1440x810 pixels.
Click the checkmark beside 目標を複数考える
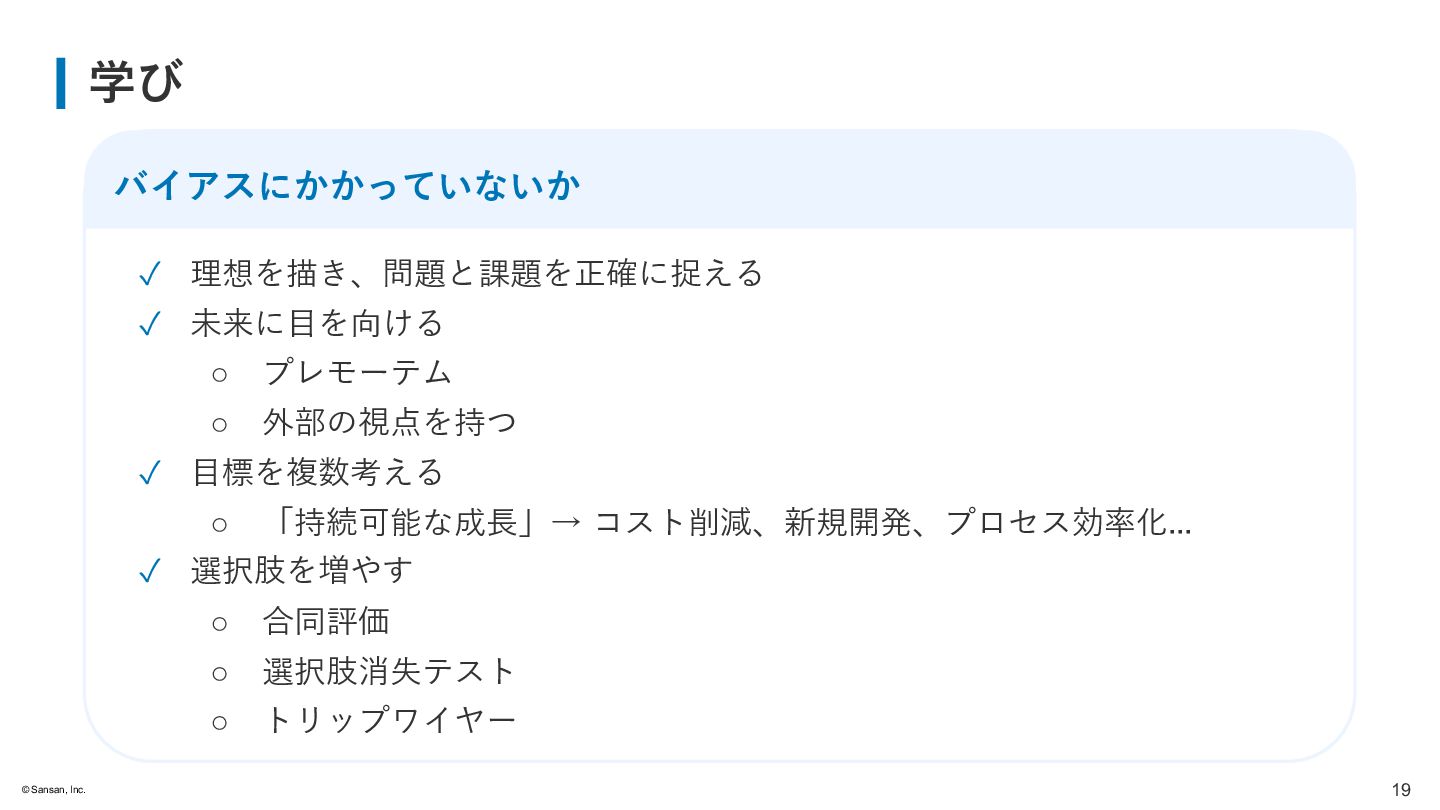[149, 473]
